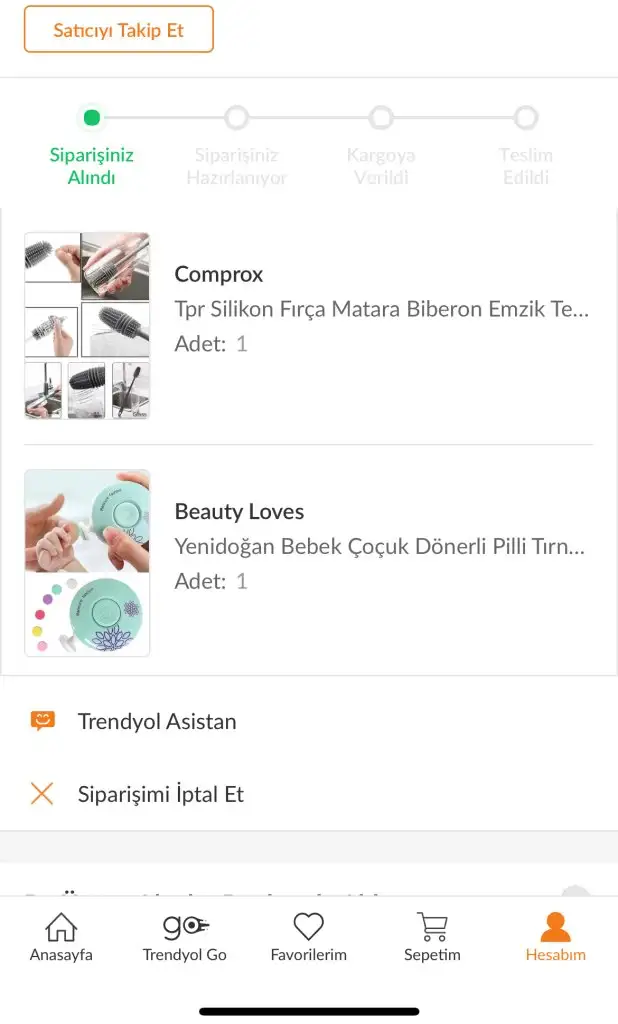Viewport: 618px width, 1024px height.
Task: Open the Trendyol Go icon
Action: click(185, 927)
